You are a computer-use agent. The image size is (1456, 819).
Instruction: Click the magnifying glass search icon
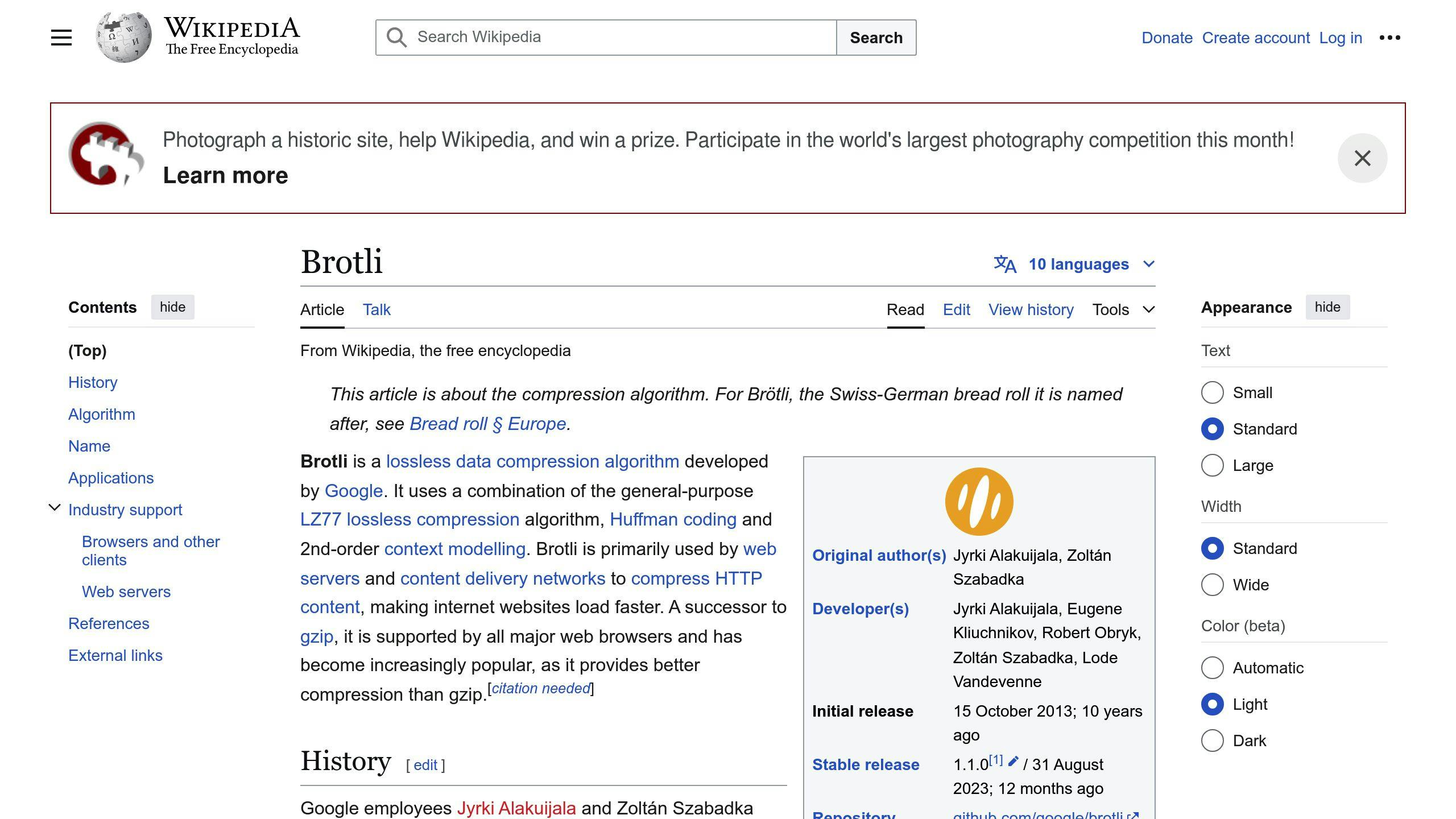click(396, 38)
